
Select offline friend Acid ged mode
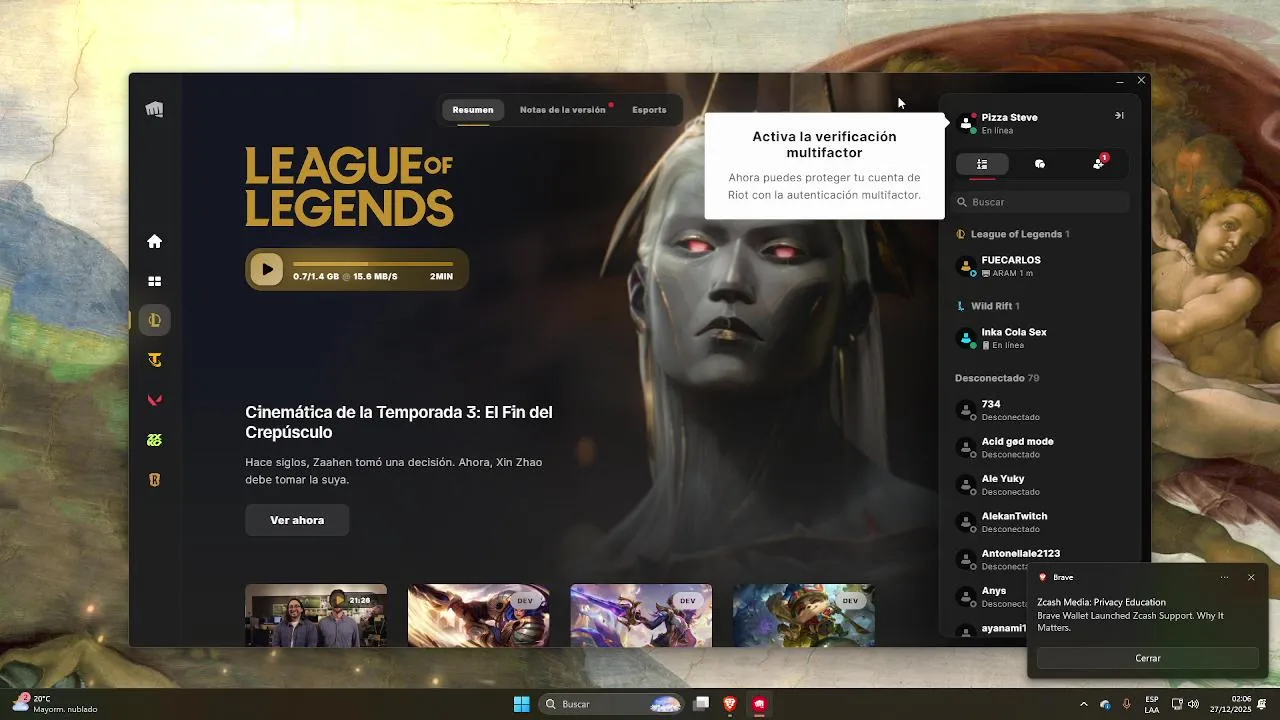[x=1017, y=441]
